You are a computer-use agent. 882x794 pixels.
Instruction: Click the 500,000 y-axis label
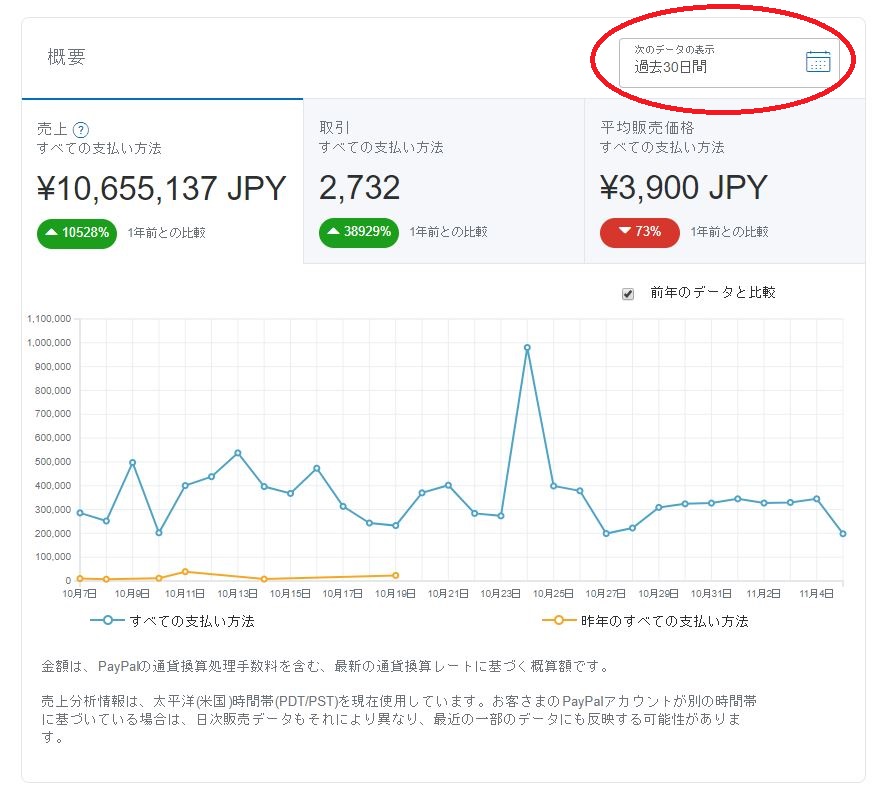[53, 462]
